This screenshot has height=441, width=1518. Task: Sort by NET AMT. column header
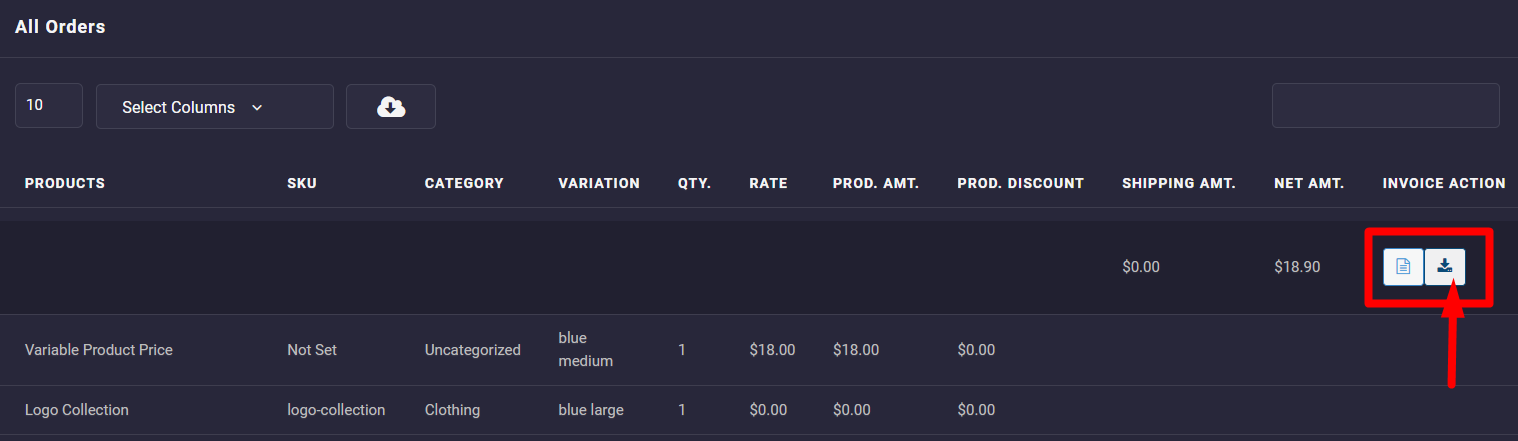coord(1309,183)
